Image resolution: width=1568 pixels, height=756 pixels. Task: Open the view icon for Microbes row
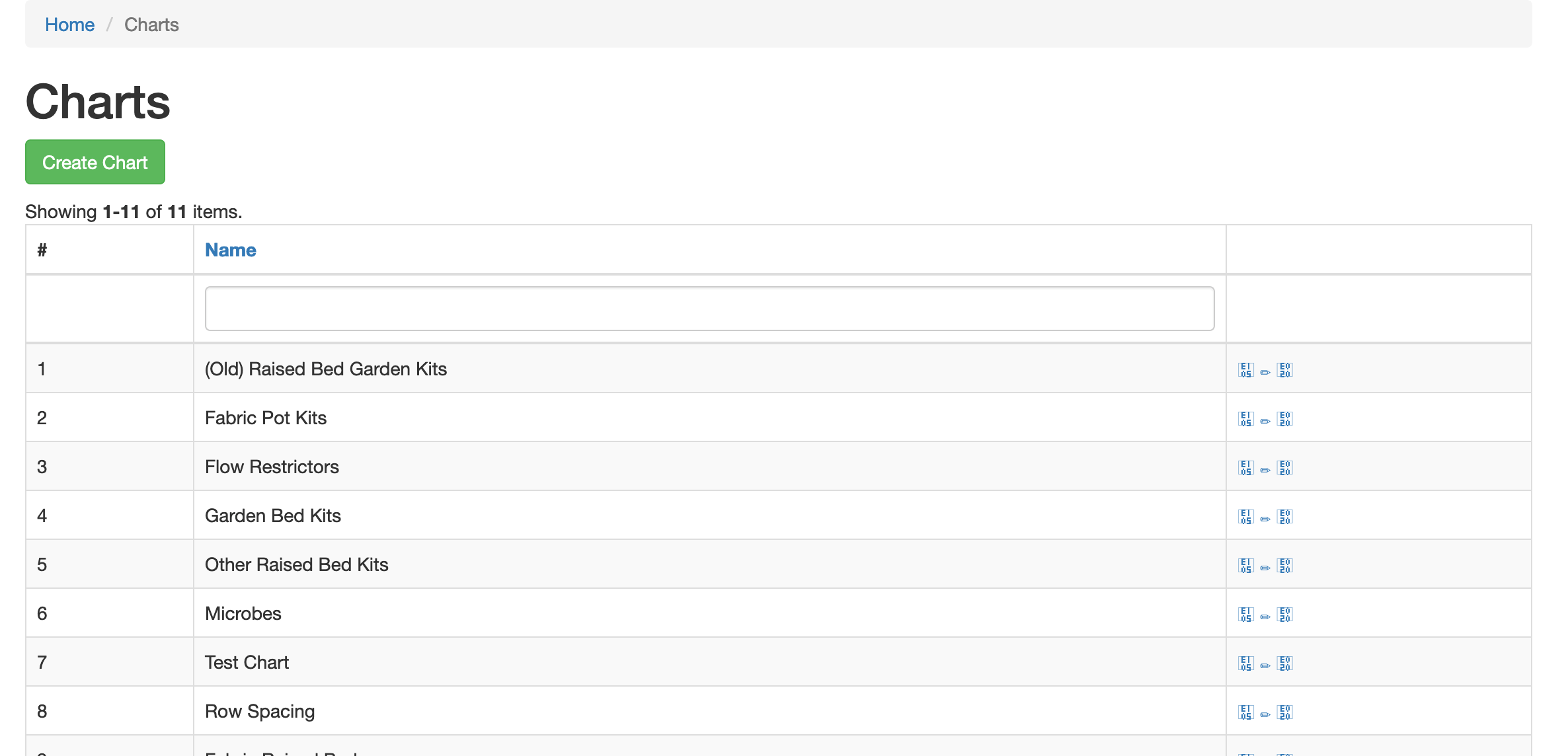pyautogui.click(x=1245, y=614)
